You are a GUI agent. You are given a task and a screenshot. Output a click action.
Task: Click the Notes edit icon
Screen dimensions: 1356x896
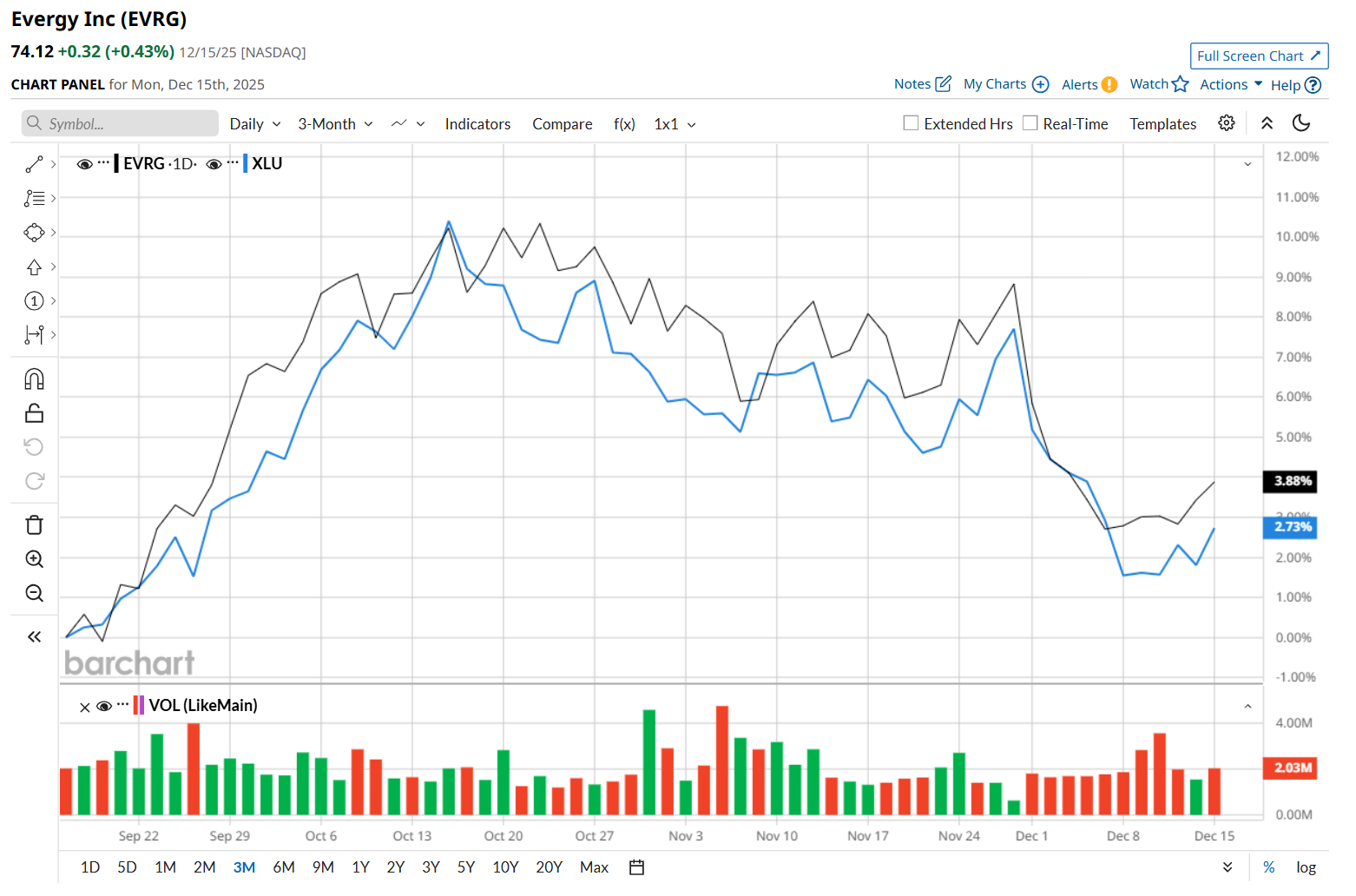click(943, 84)
